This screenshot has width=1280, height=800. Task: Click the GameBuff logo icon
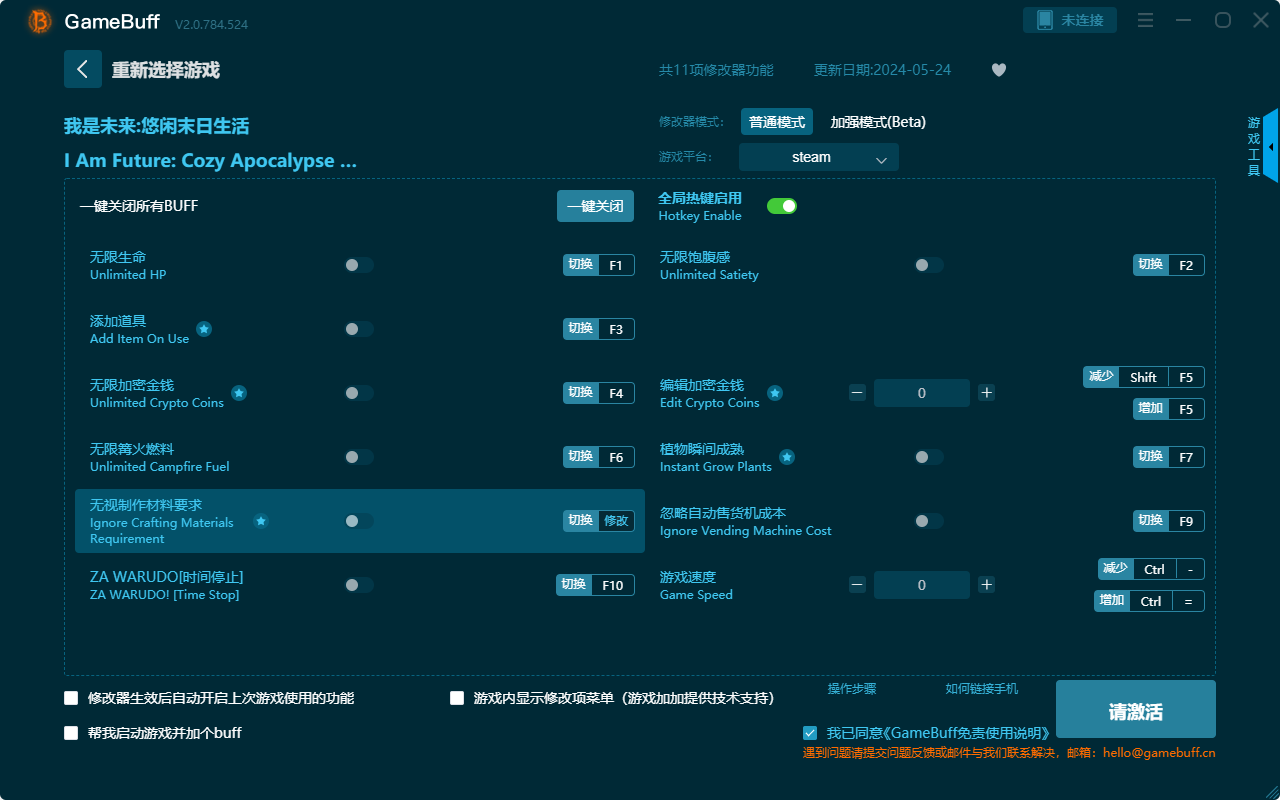coord(40,21)
